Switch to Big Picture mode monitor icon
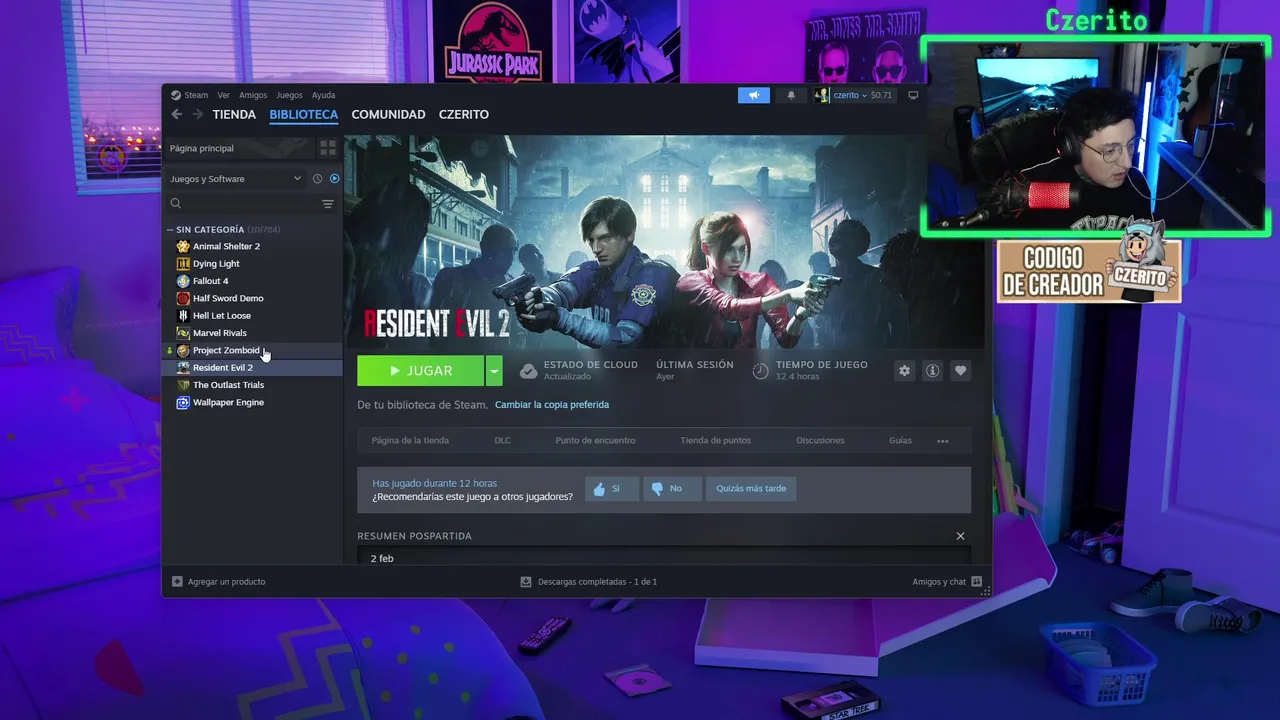This screenshot has width=1280, height=720. pyautogui.click(x=913, y=95)
